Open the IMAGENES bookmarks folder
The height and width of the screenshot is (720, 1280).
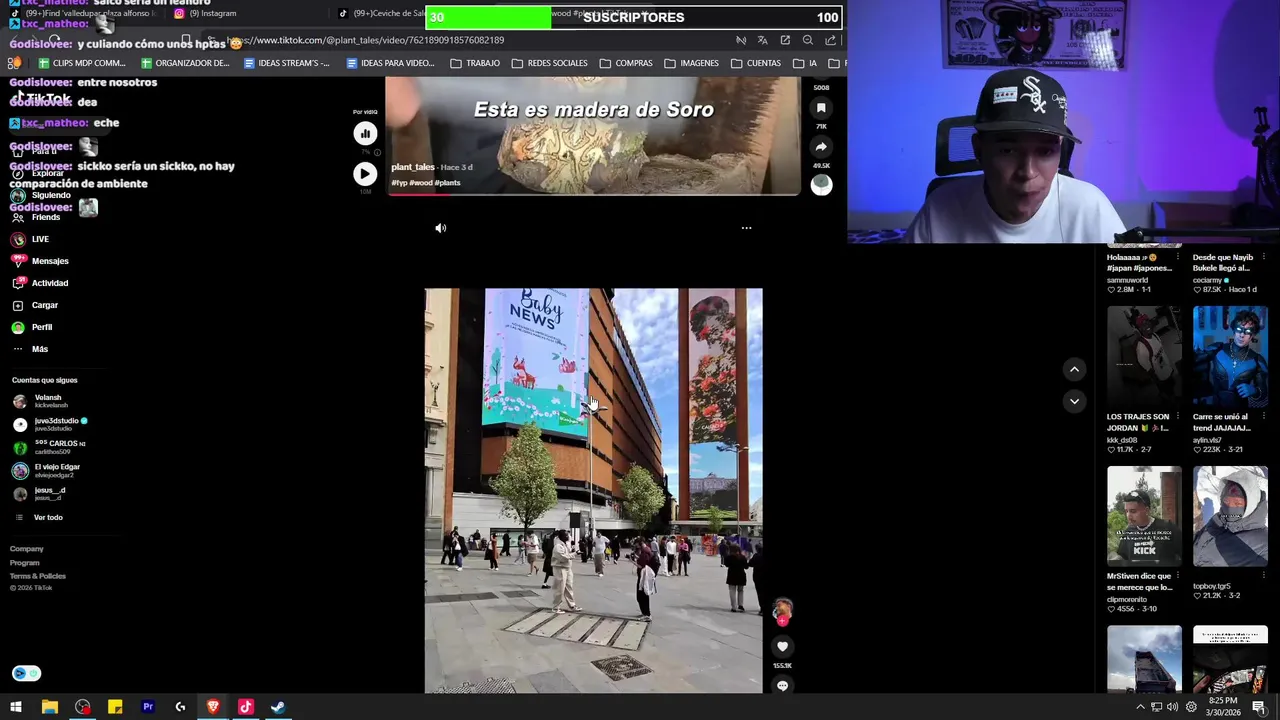tap(691, 63)
